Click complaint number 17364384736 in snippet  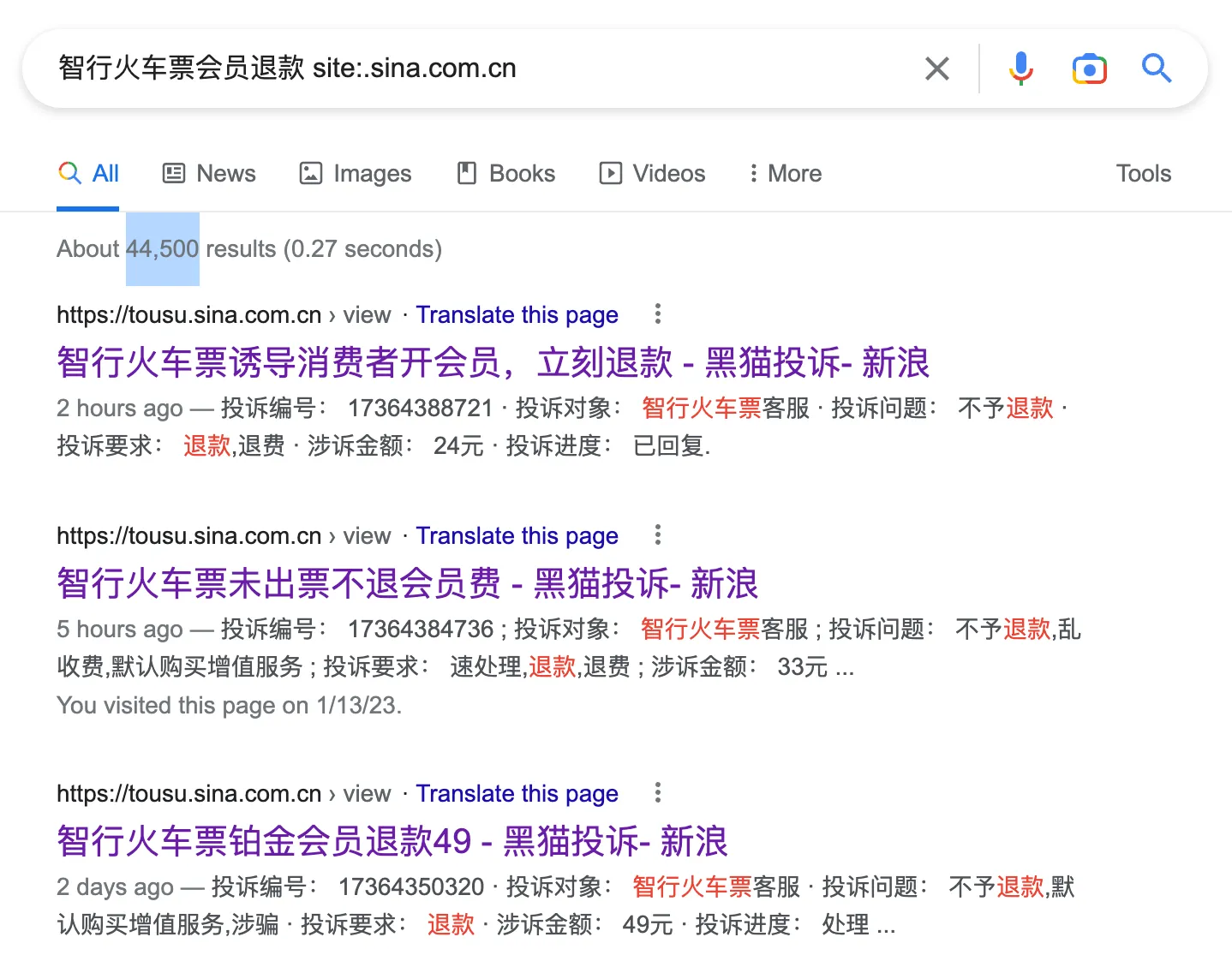[x=421, y=629]
